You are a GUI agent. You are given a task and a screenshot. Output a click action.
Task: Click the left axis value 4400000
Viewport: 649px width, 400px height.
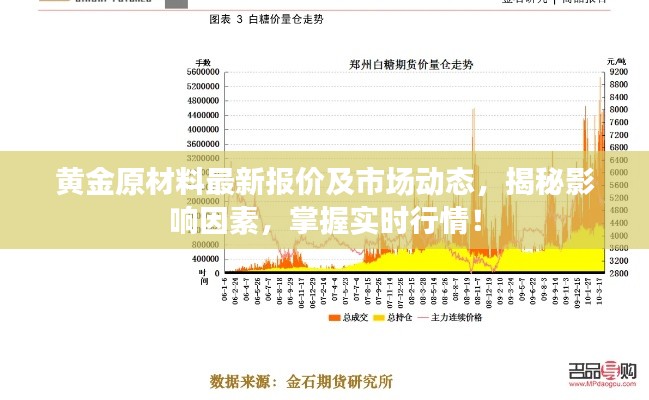pos(203,115)
